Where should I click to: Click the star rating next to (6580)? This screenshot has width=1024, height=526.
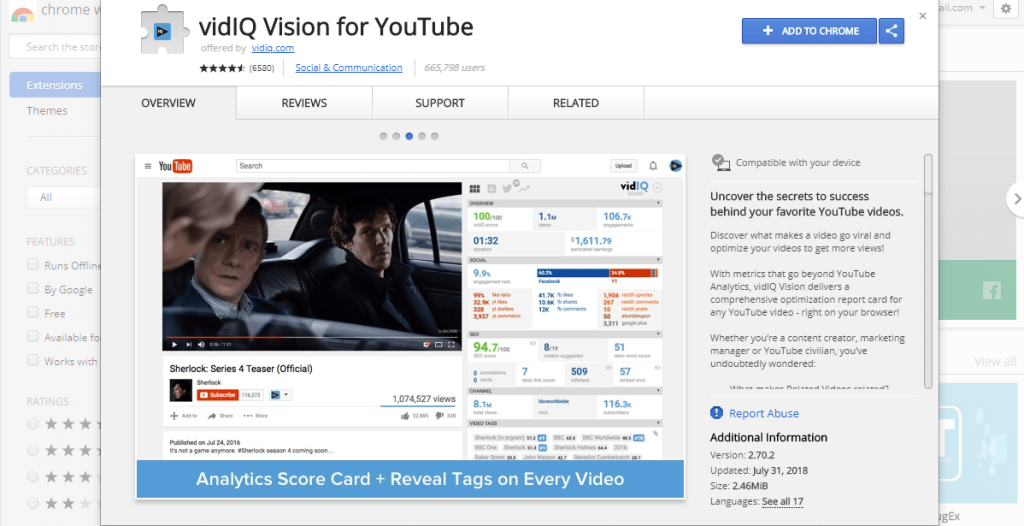(222, 68)
